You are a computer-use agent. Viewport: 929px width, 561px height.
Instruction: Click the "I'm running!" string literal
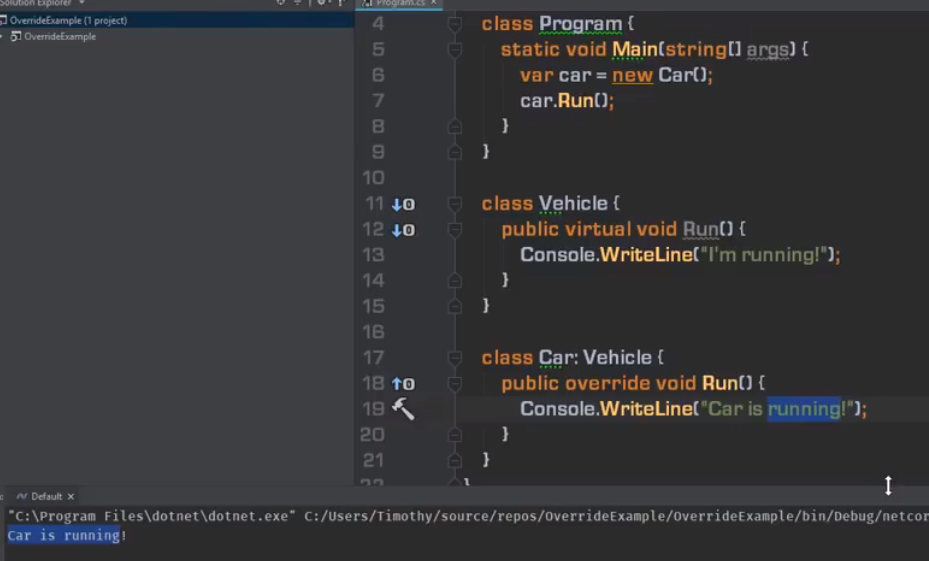(x=764, y=255)
